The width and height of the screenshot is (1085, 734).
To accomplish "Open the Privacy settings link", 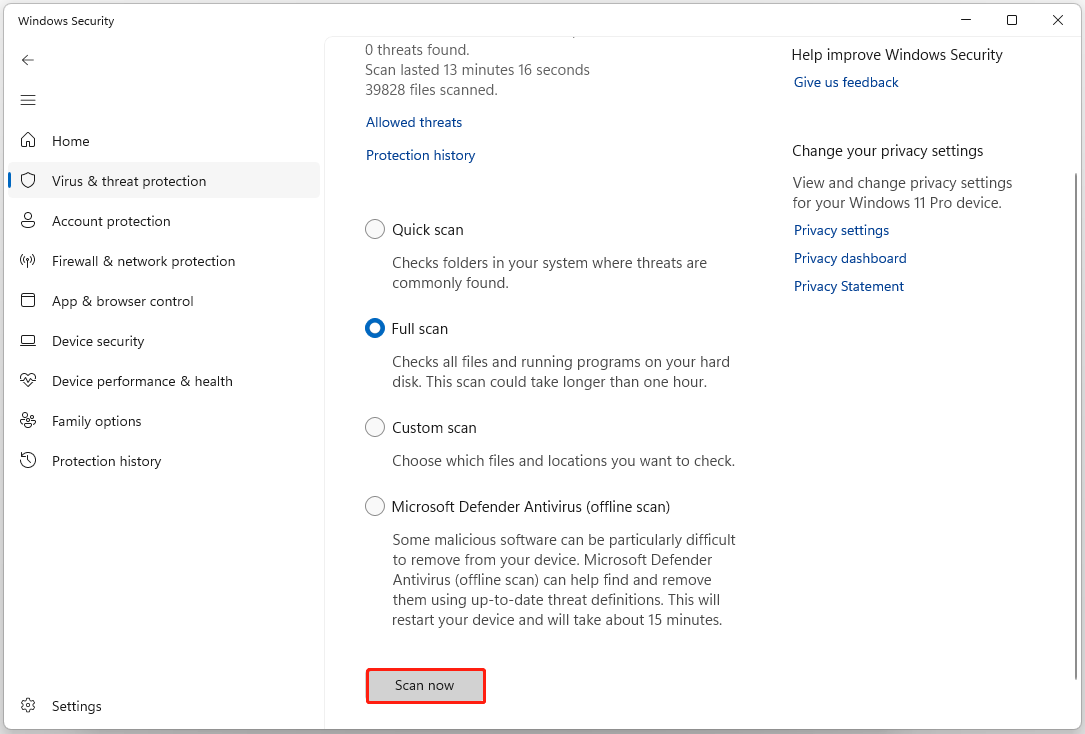I will [841, 230].
